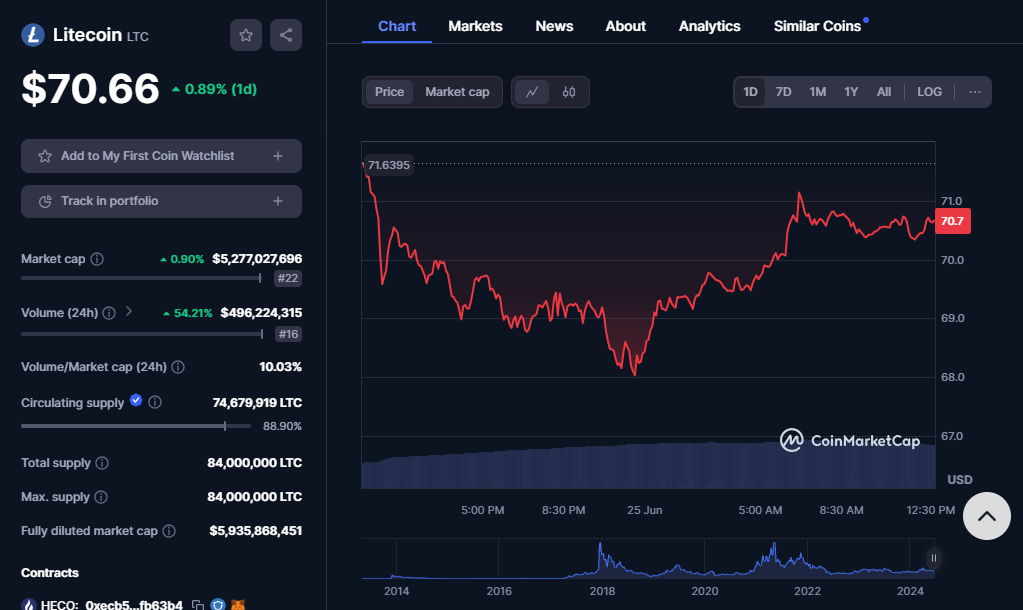Show Market cap info tooltip icon
The height and width of the screenshot is (610, 1023).
[97, 259]
